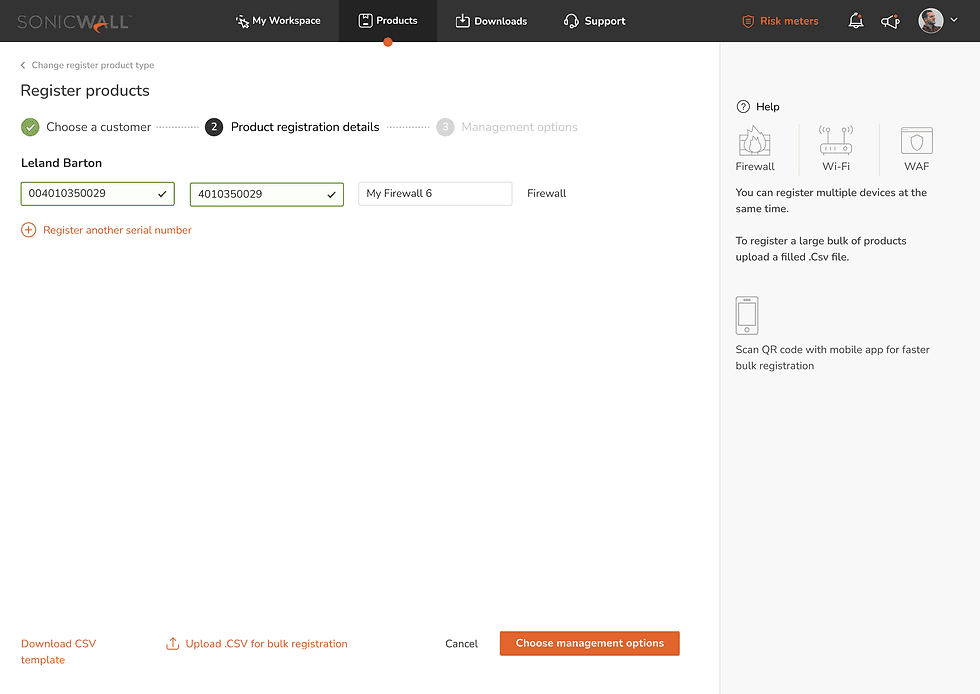Click the Downloads tray icon
The height and width of the screenshot is (694, 980).
[462, 21]
